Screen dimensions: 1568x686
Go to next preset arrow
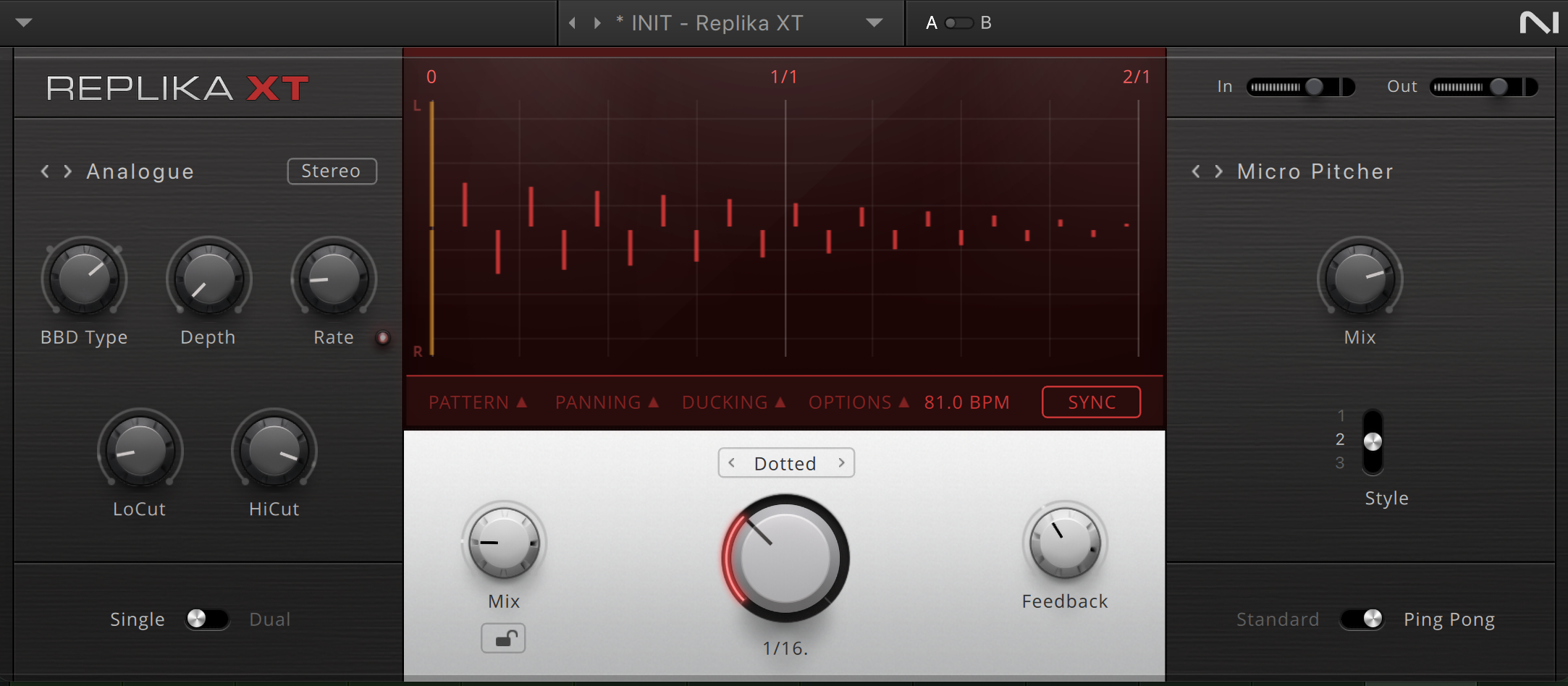pos(597,23)
